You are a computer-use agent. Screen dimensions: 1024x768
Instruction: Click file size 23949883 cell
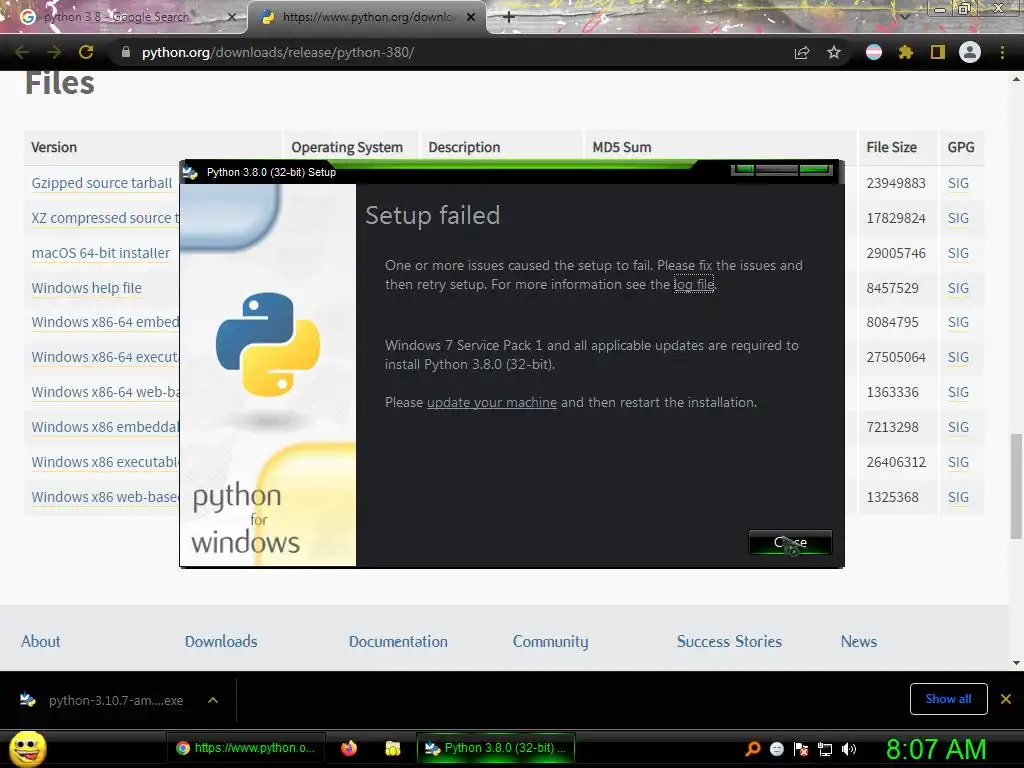click(x=896, y=184)
